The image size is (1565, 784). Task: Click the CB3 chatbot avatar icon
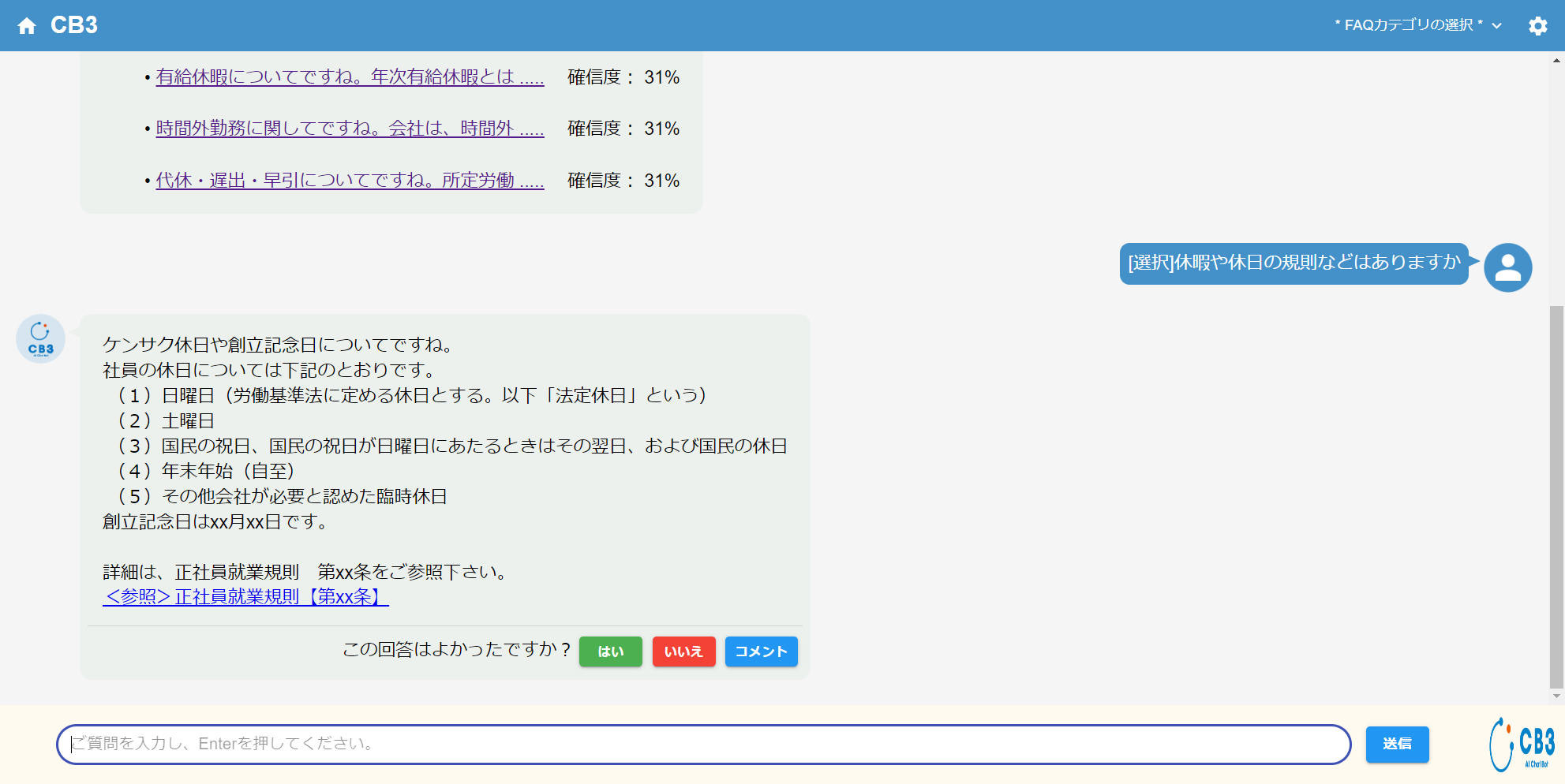[40, 338]
